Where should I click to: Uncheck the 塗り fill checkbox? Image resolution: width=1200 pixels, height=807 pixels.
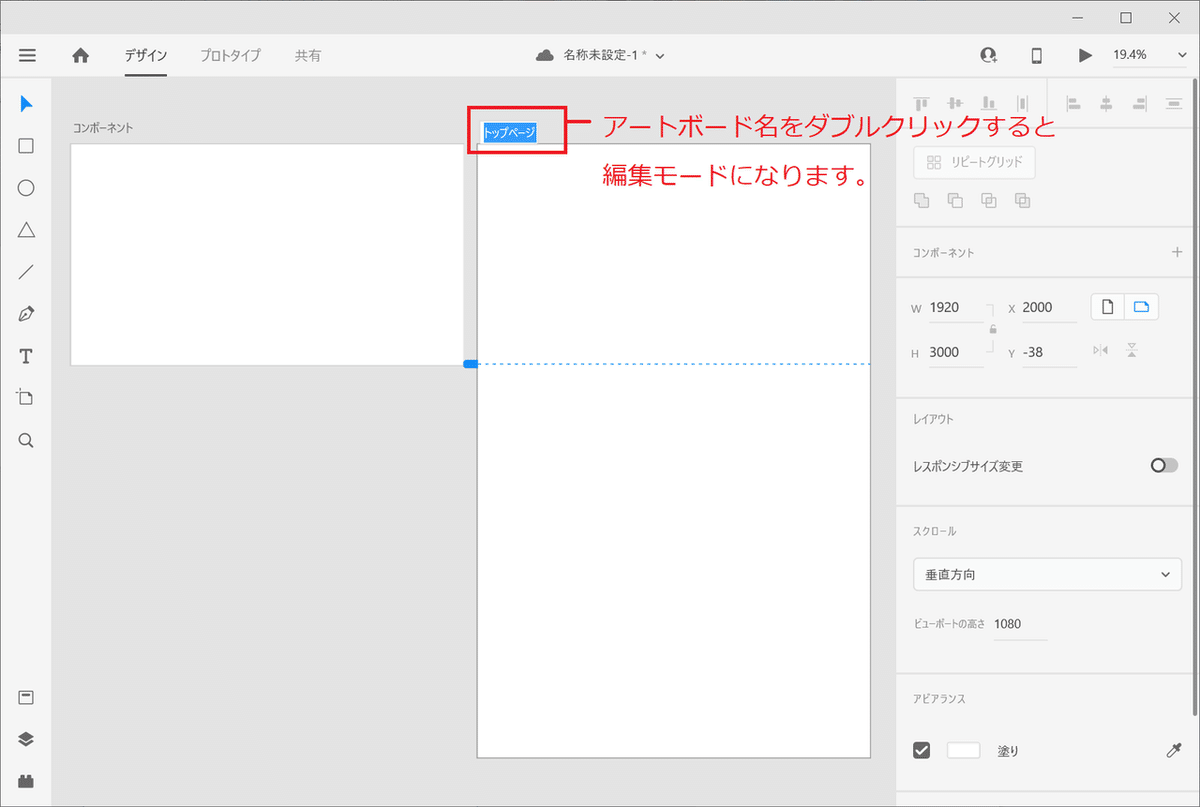point(922,750)
